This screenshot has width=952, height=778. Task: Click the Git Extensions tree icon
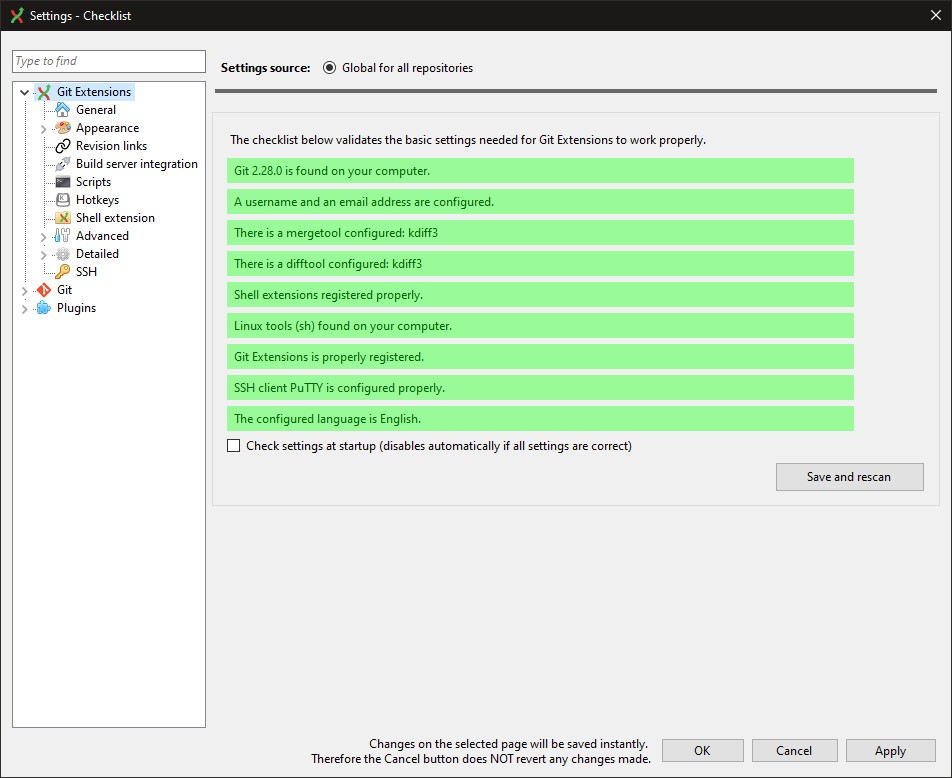click(x=44, y=92)
